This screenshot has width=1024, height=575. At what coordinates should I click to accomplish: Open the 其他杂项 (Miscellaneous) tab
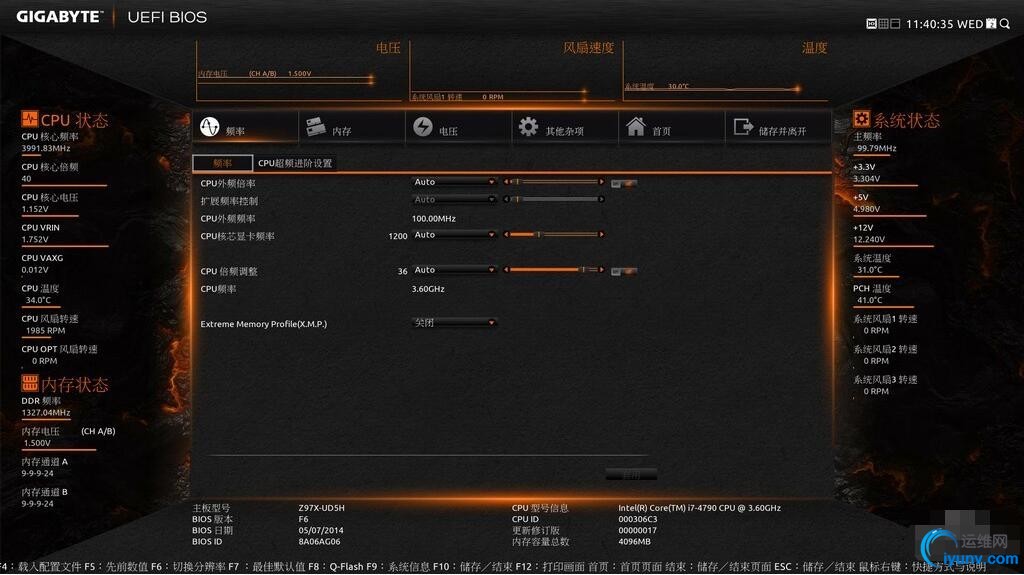click(x=564, y=127)
